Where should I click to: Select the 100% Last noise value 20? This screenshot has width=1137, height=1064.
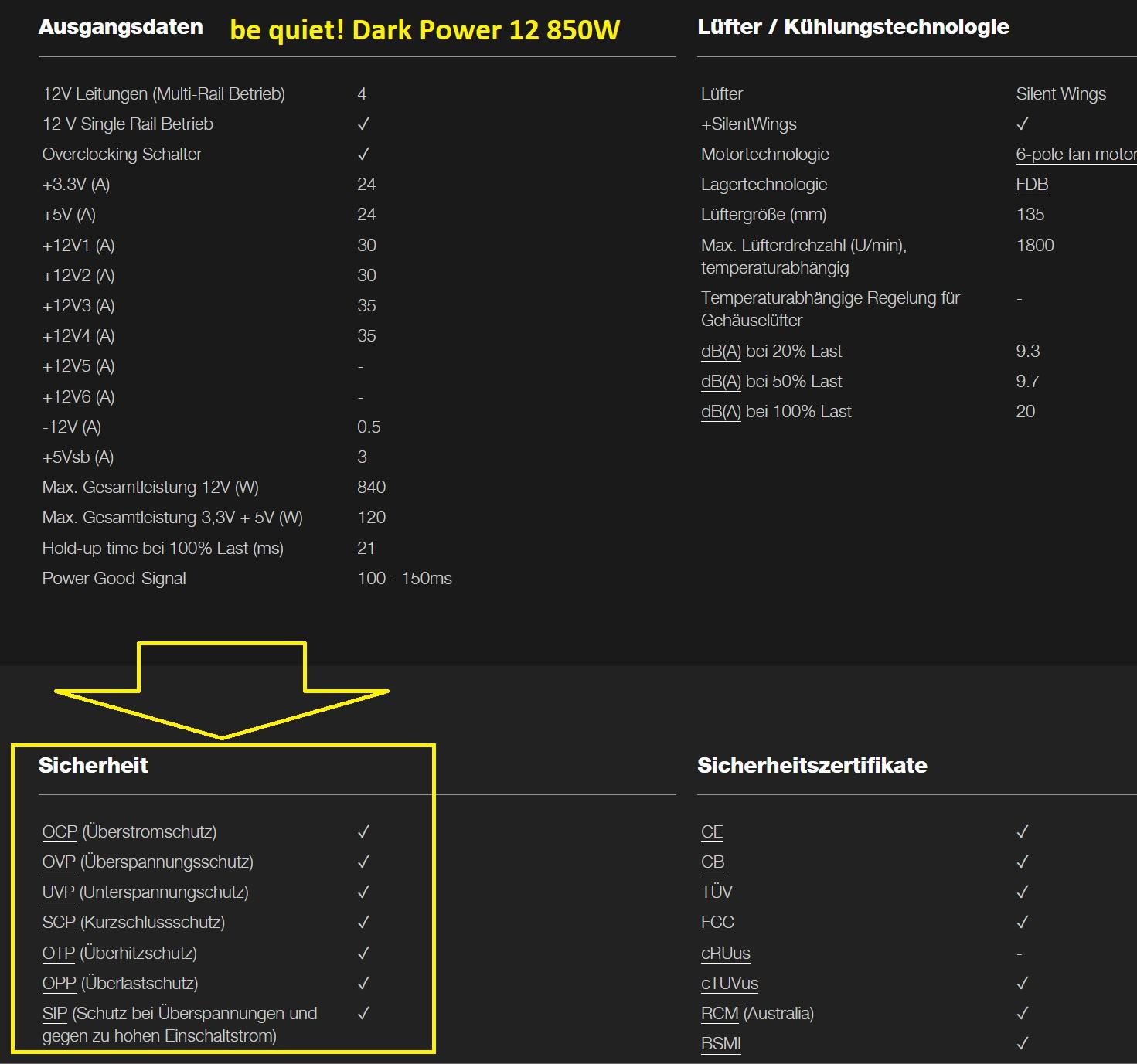(x=1026, y=412)
